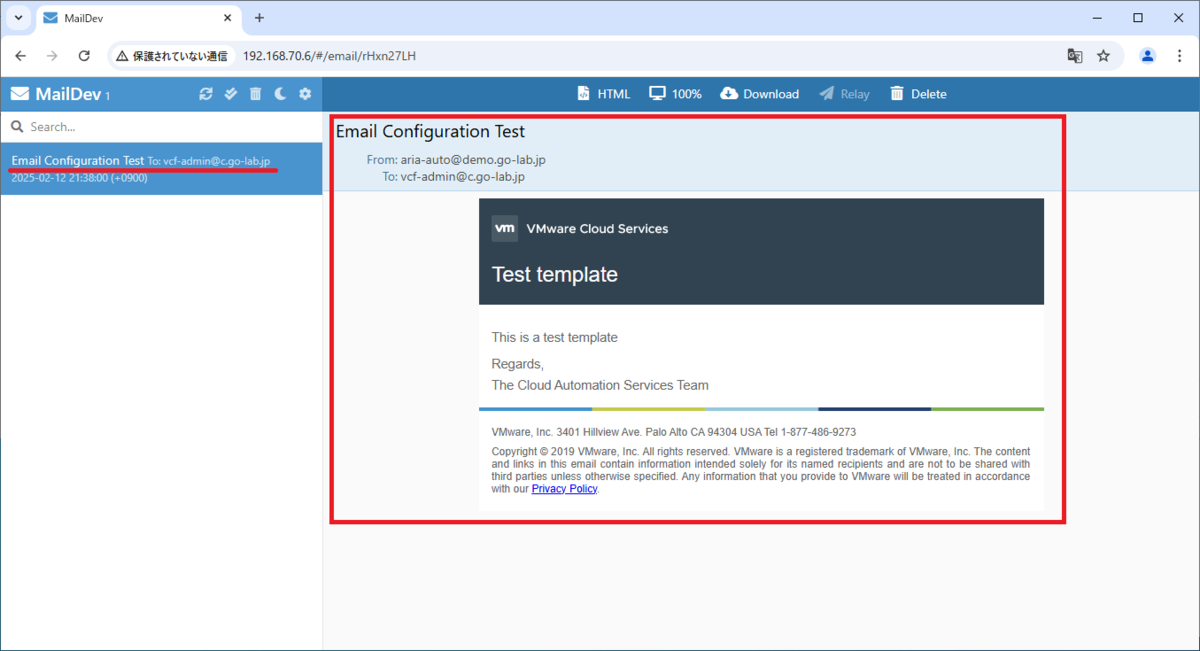
Task: Relay this email
Action: (x=844, y=94)
